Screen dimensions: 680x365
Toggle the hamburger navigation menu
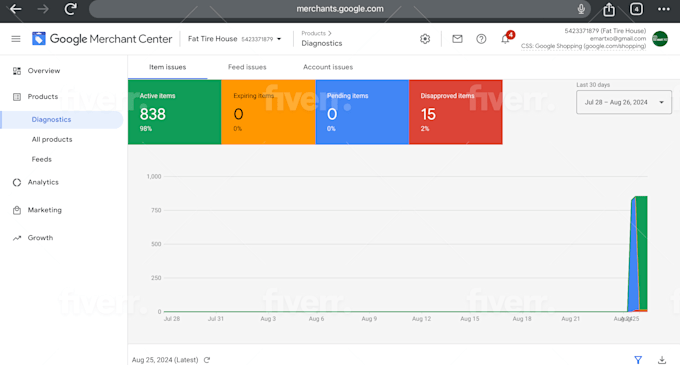coord(16,39)
